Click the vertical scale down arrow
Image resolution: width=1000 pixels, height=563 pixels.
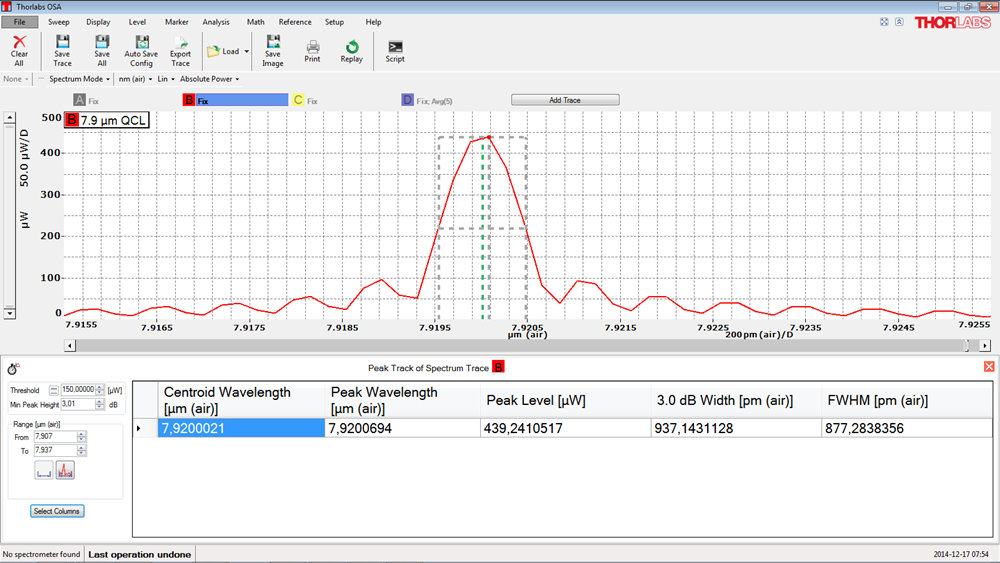pos(10,313)
